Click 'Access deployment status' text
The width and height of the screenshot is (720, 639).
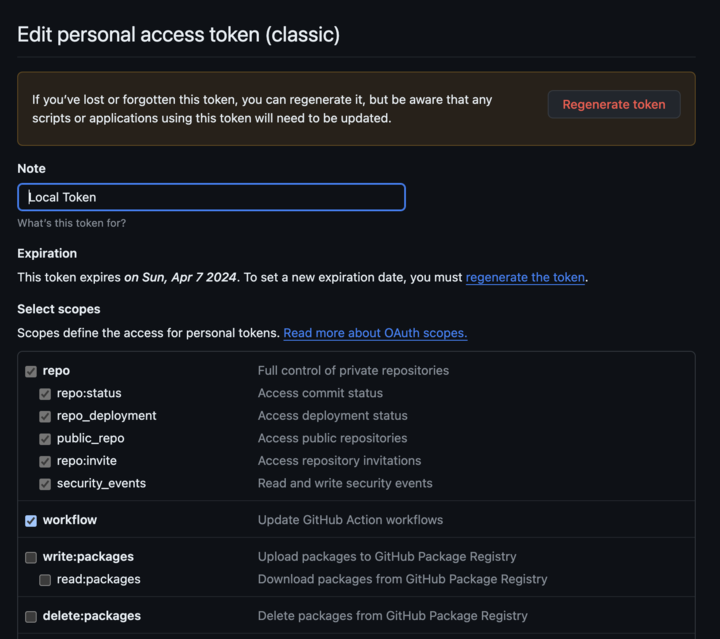coord(332,415)
